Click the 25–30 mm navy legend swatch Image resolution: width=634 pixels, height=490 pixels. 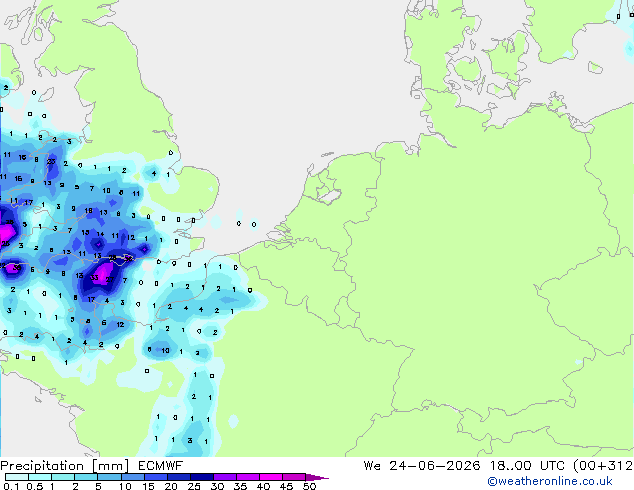[x=202, y=477]
